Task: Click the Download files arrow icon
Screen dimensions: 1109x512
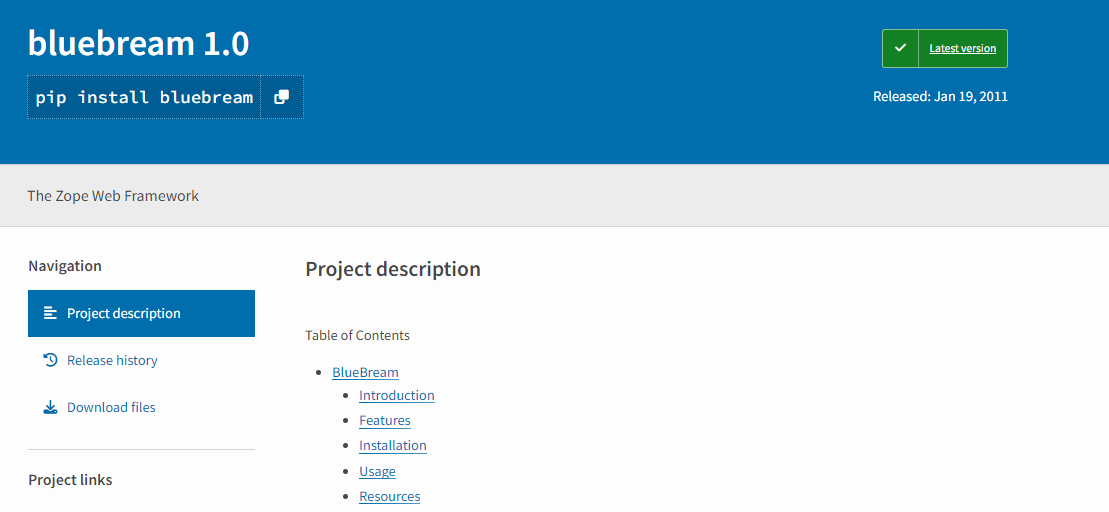Action: pos(50,407)
